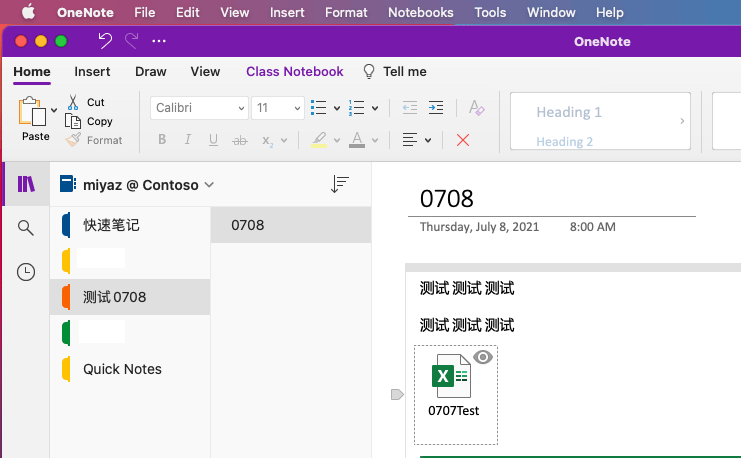Open the alignment dropdown arrow

click(428, 140)
